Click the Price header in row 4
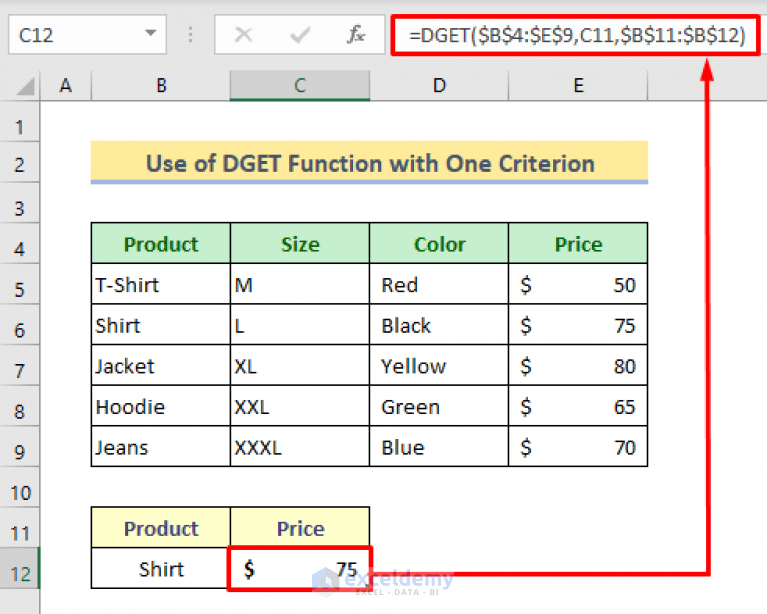This screenshot has width=767, height=614. pos(578,244)
